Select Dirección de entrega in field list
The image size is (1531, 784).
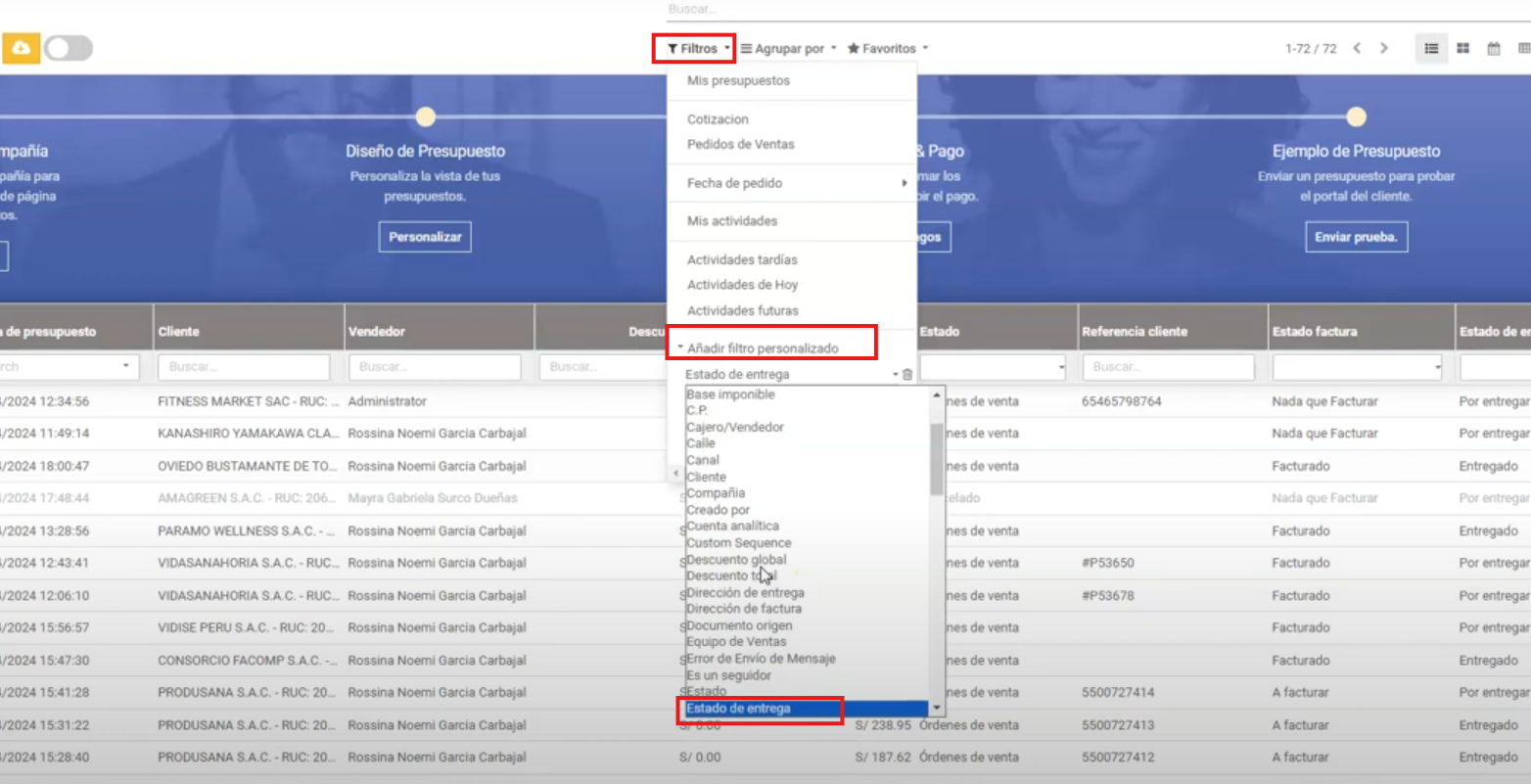(745, 592)
